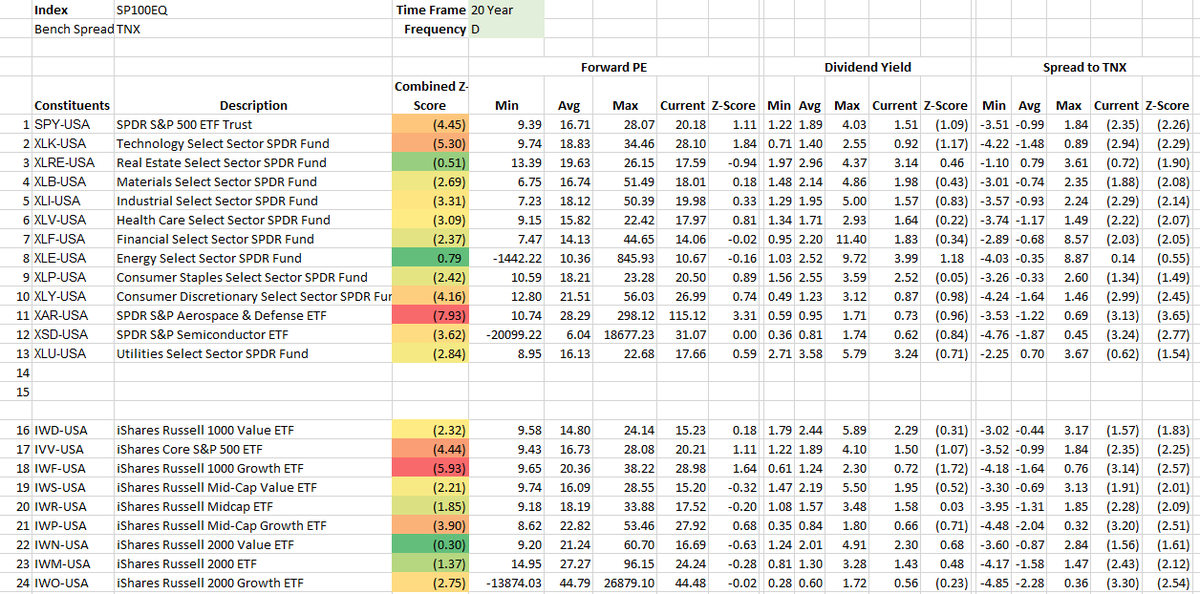Select the Forward PE group header

pyautogui.click(x=615, y=67)
